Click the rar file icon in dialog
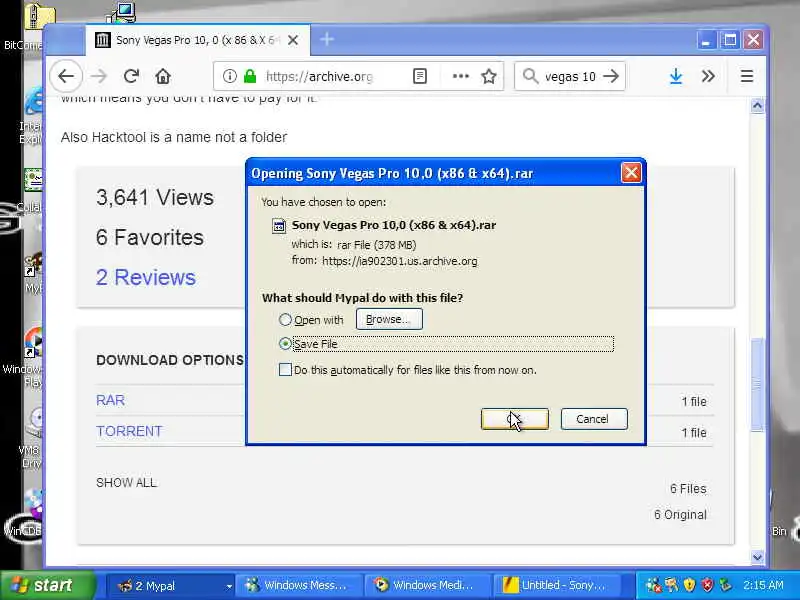The image size is (800, 600). 279,226
